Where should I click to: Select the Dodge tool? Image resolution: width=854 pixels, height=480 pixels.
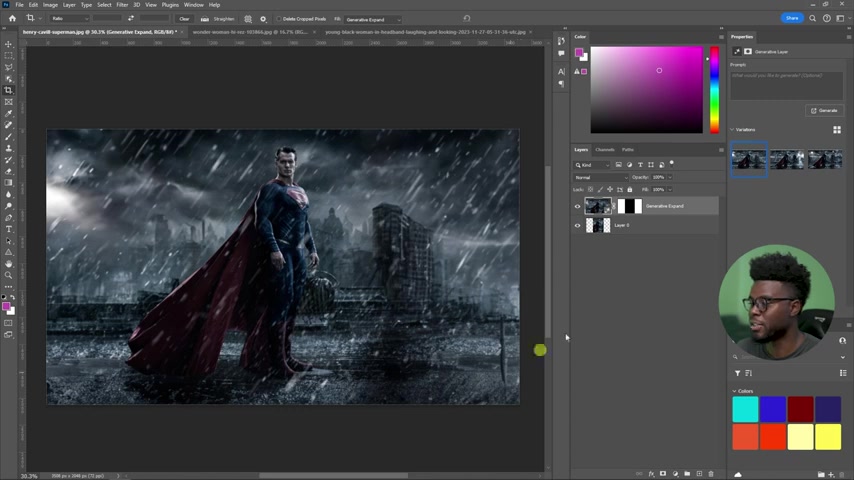click(x=8, y=206)
